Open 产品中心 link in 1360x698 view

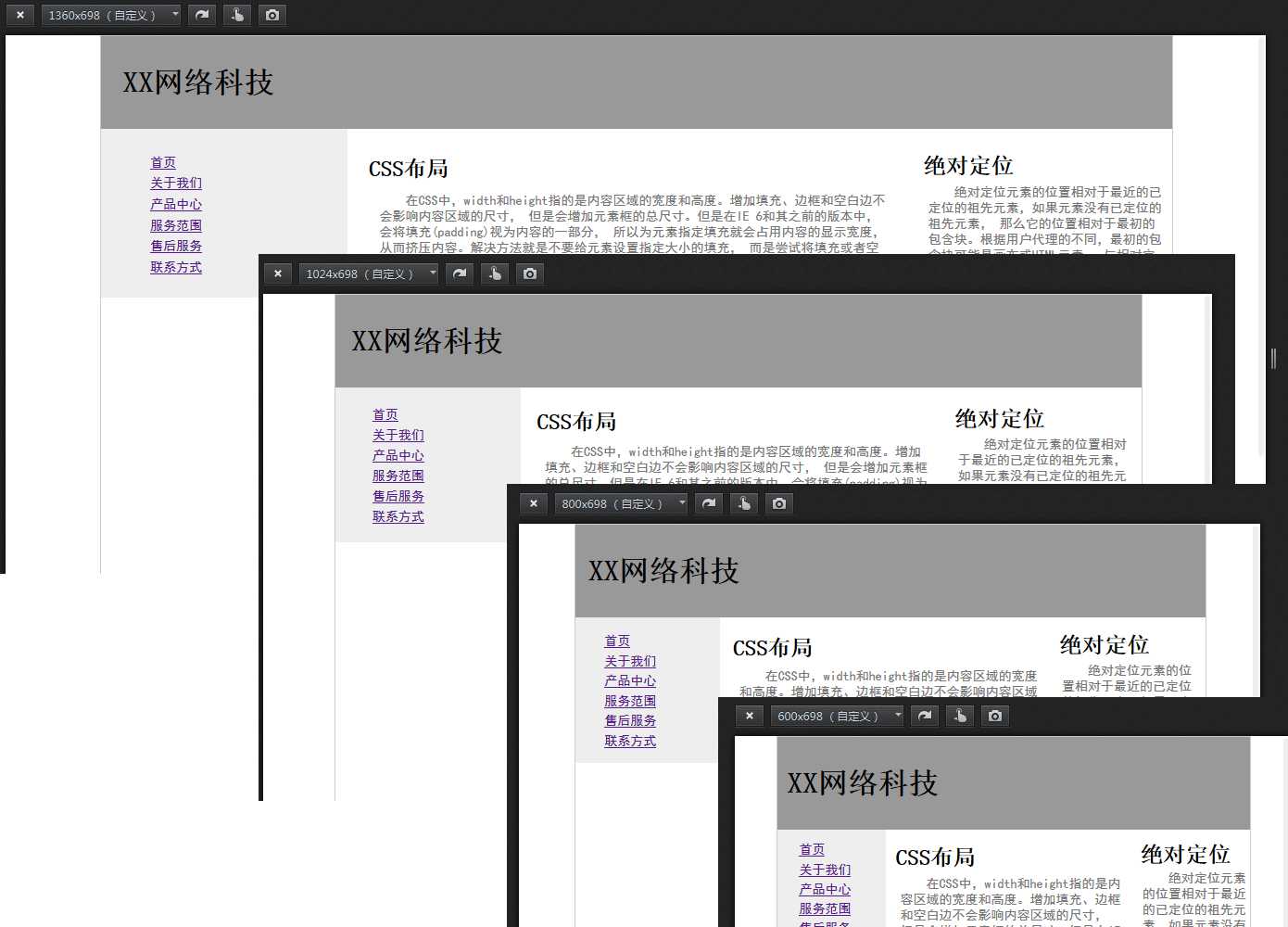(176, 204)
